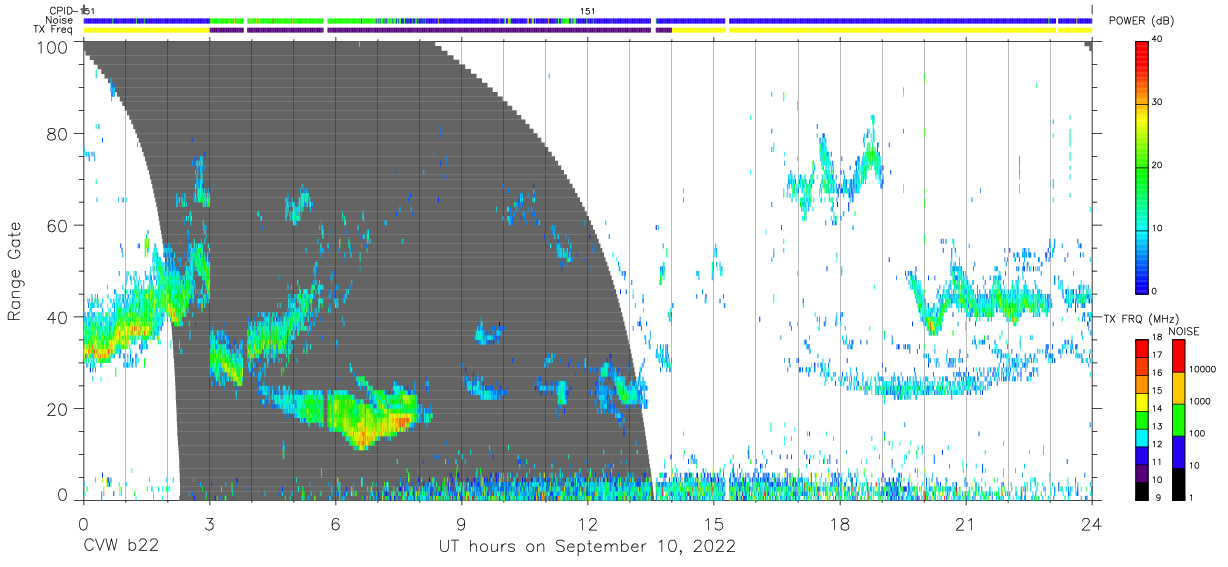Click the Range Gate axis tick "40"
1228x567 pixels.
coord(58,317)
